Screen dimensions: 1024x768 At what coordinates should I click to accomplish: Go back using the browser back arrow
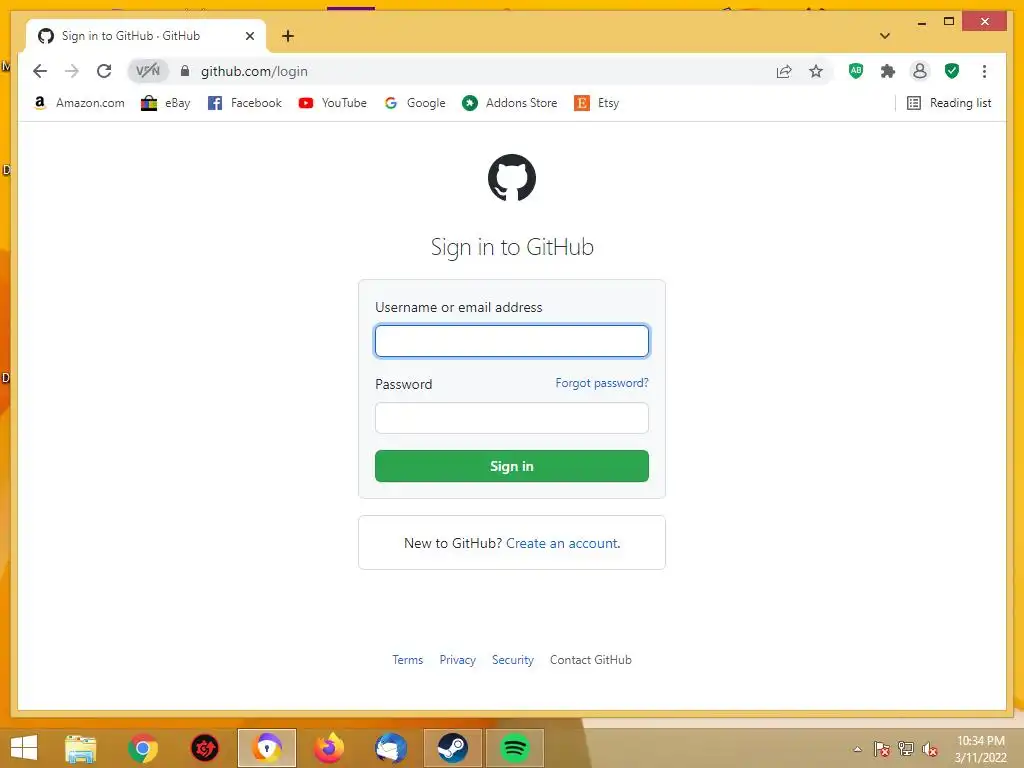(x=40, y=71)
